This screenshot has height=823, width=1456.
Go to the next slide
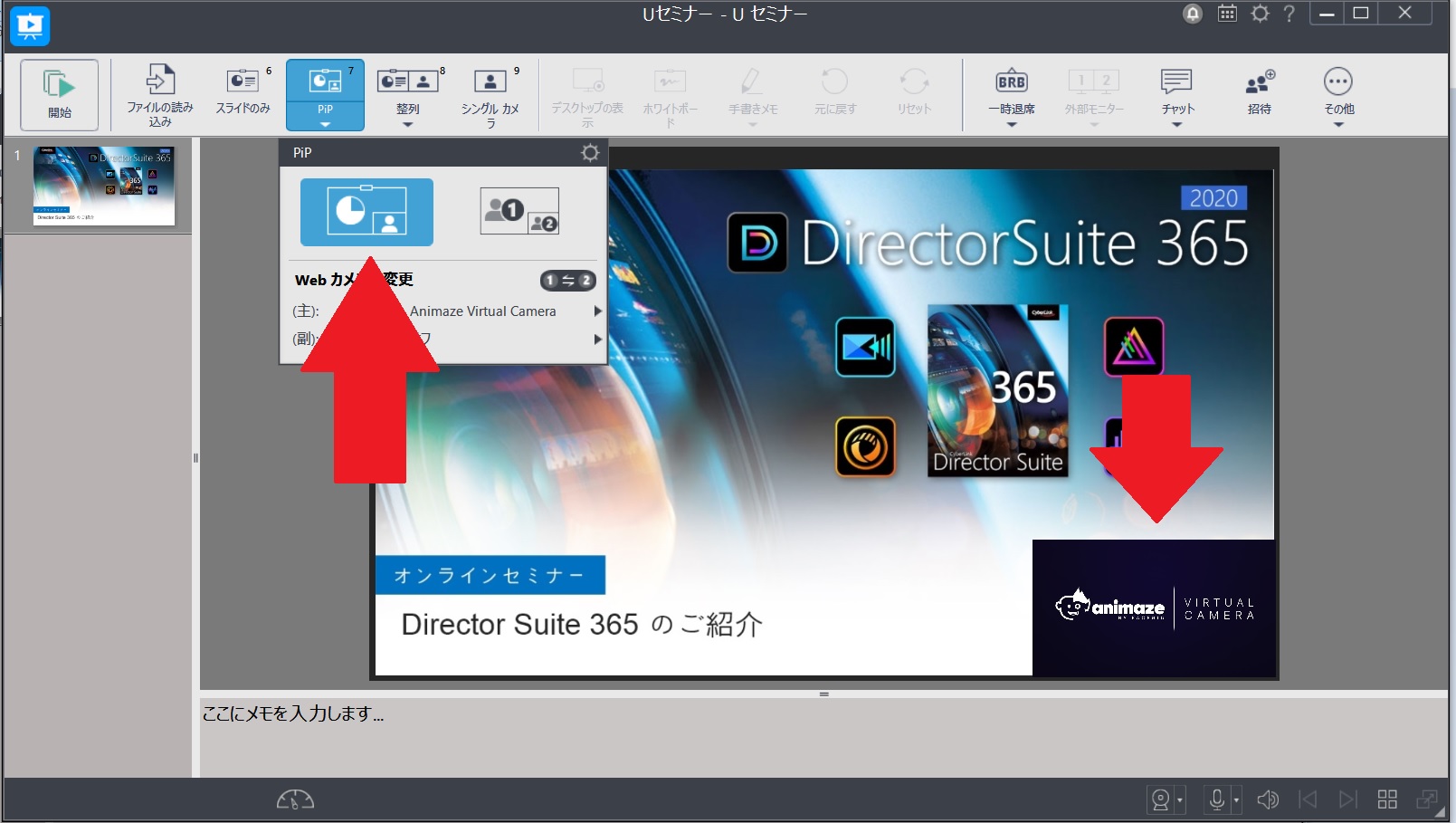click(1348, 799)
